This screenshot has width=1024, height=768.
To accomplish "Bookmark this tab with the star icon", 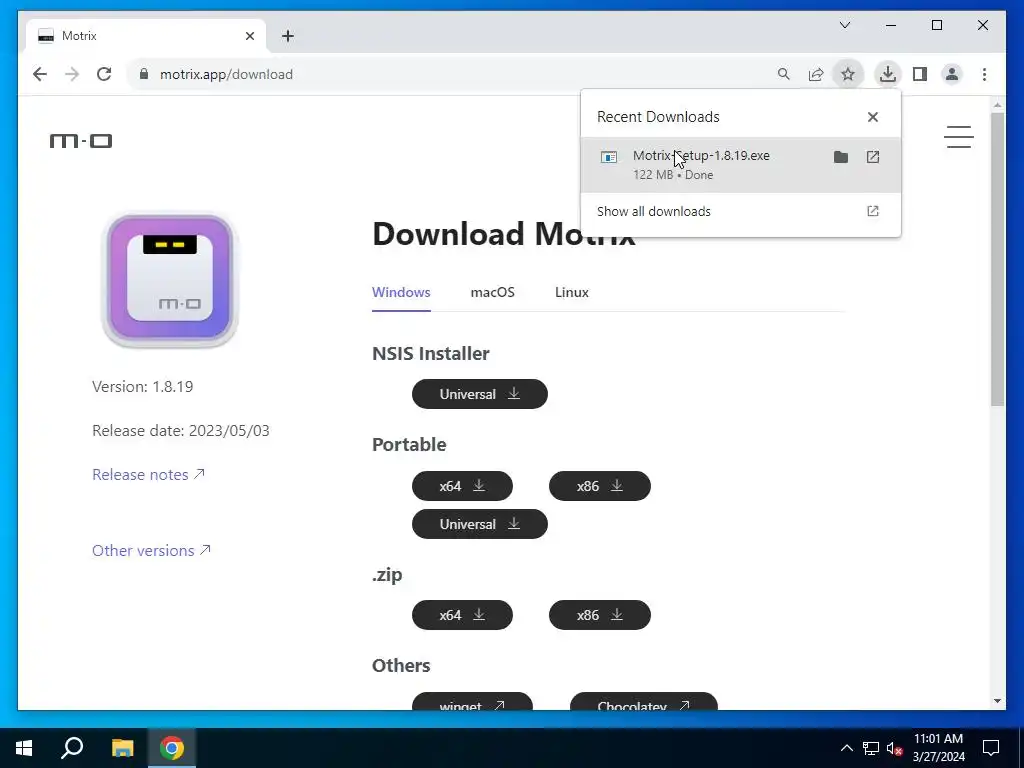I will (x=848, y=74).
